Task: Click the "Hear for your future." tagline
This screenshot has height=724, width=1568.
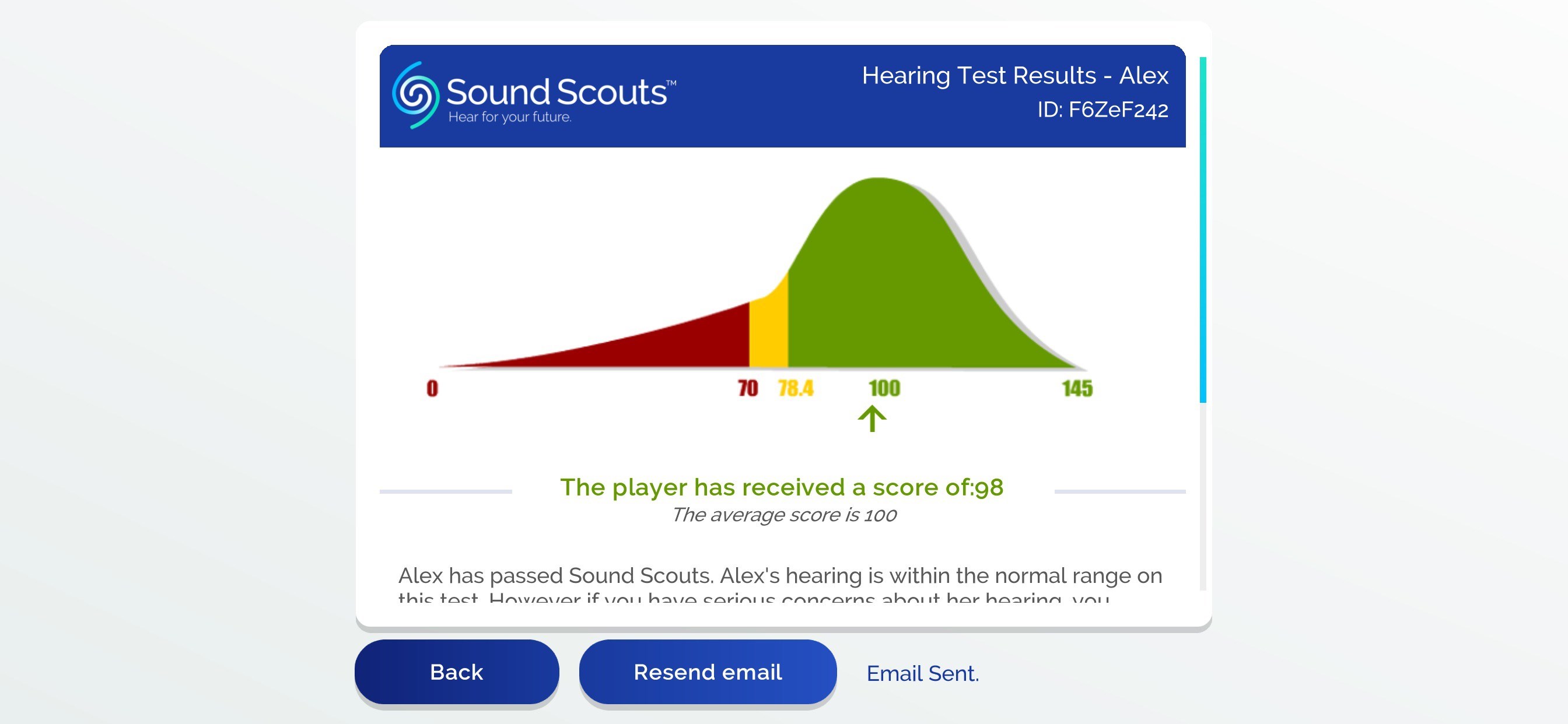Action: point(509,117)
